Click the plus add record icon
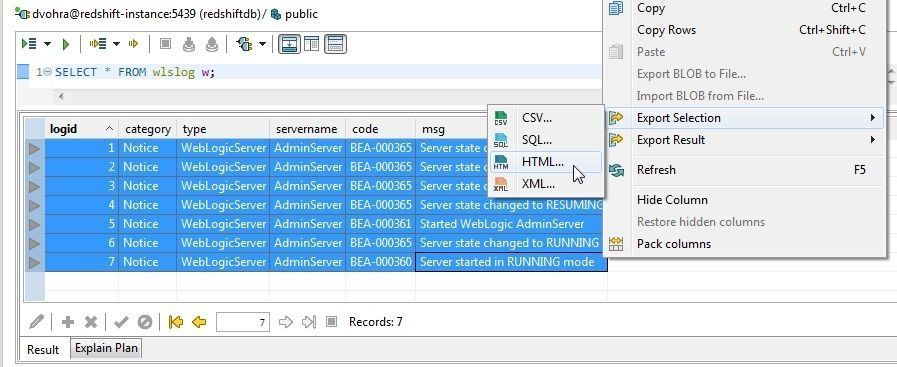This screenshot has height=367, width=897. click(x=68, y=322)
